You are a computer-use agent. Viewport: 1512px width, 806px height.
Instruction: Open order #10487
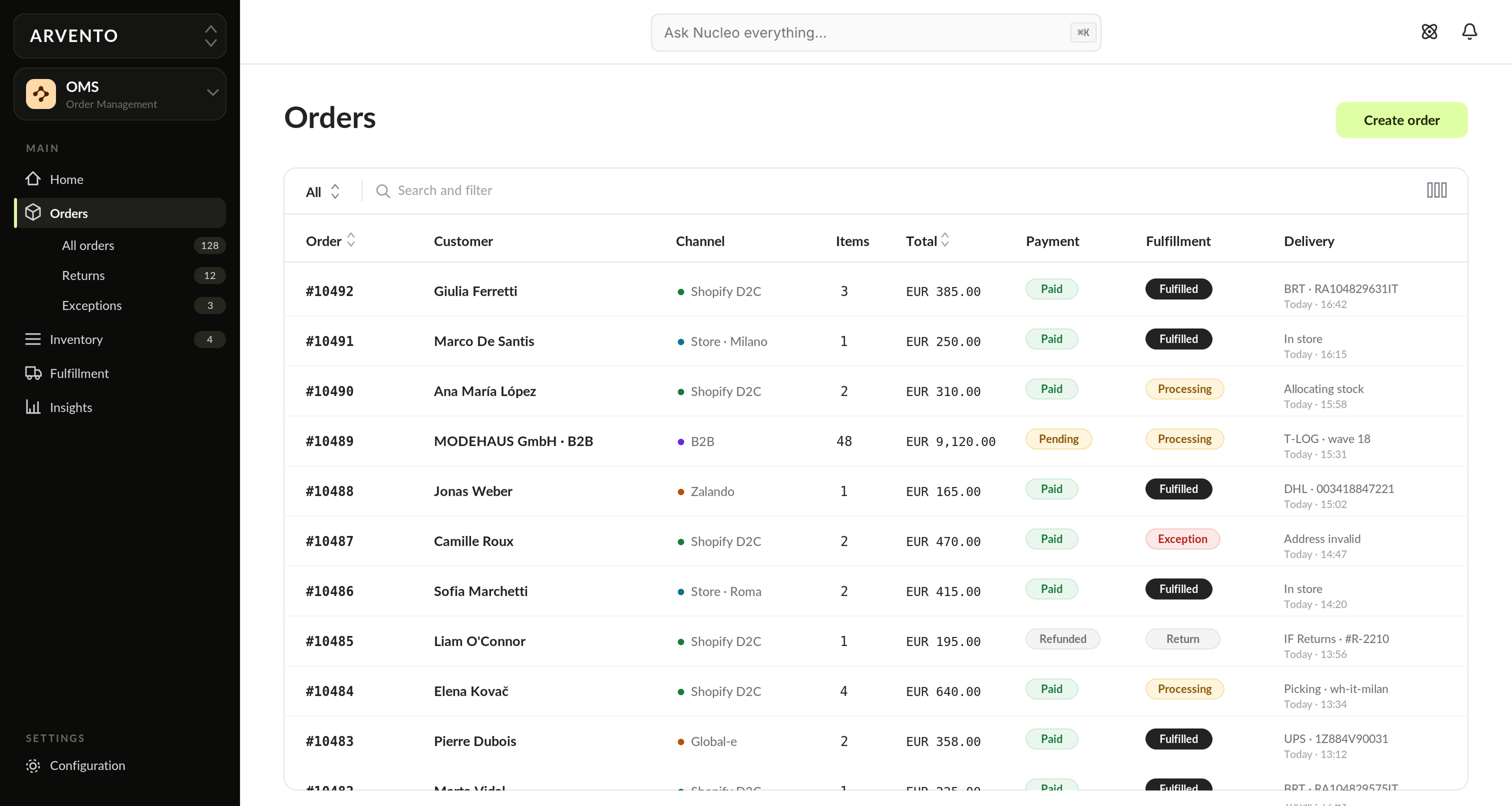coord(329,540)
